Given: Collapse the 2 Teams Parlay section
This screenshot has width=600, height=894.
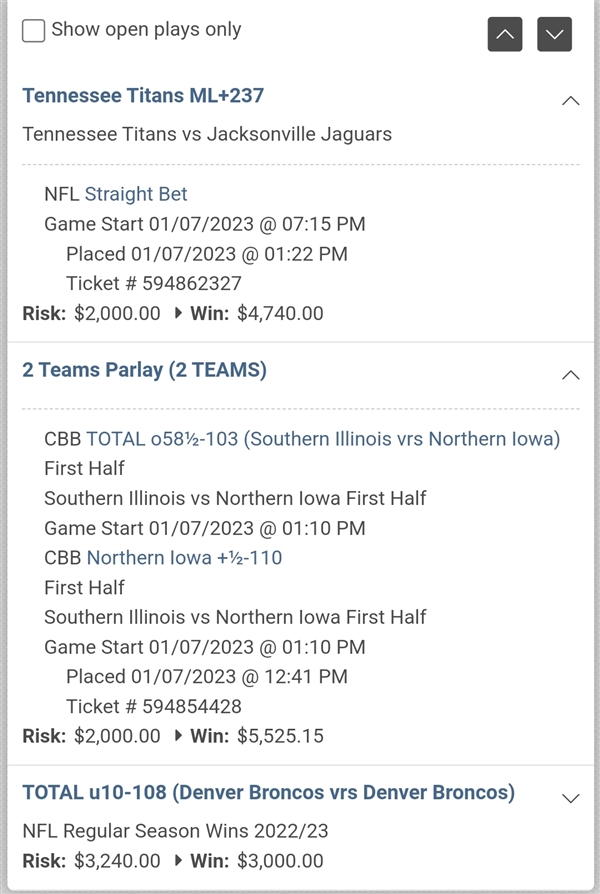Looking at the screenshot, I should tap(570, 375).
